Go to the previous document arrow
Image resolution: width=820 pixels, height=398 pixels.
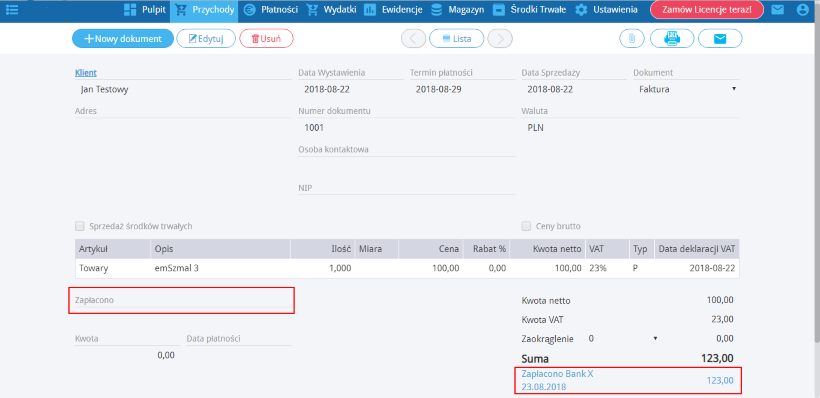pos(413,39)
